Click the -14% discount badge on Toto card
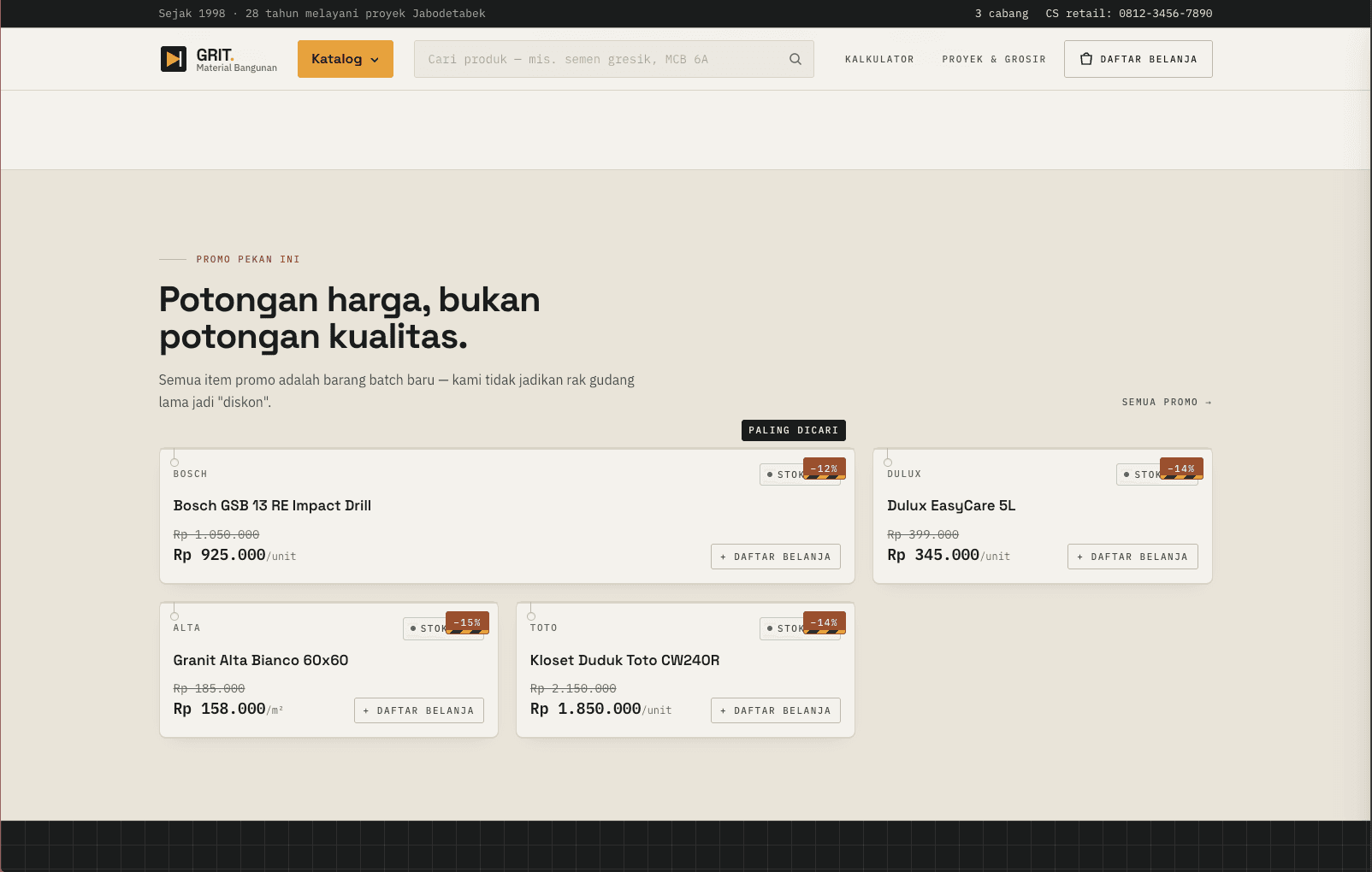 tap(825, 622)
